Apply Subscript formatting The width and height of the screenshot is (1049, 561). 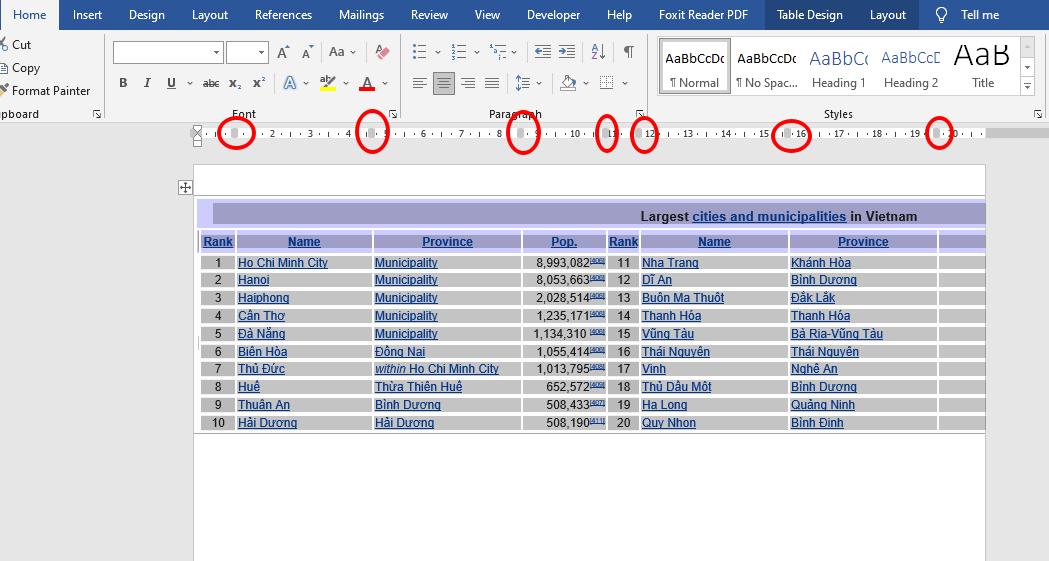tap(235, 84)
